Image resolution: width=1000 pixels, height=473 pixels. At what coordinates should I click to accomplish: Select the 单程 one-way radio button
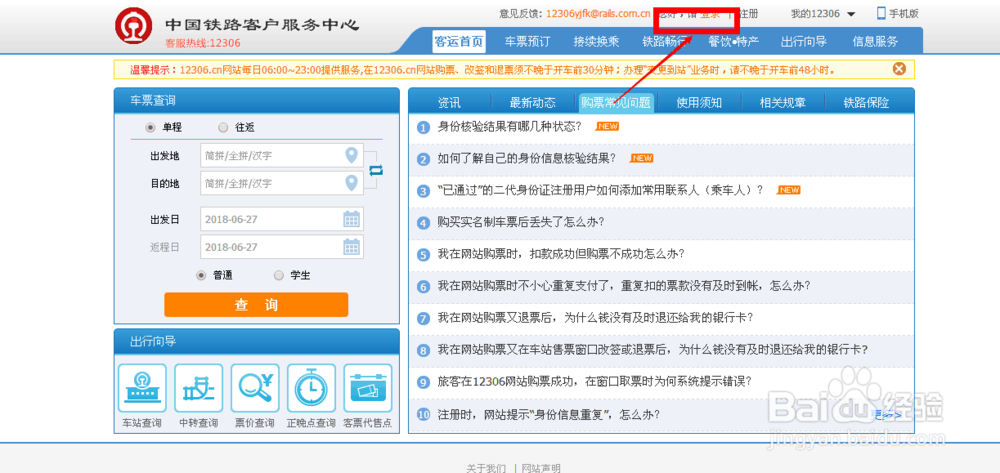(x=151, y=127)
